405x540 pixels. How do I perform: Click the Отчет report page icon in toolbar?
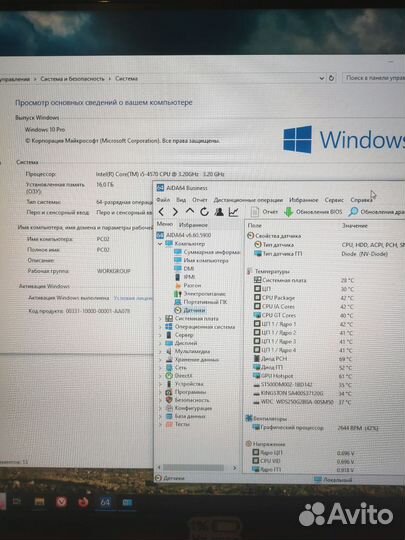(255, 212)
